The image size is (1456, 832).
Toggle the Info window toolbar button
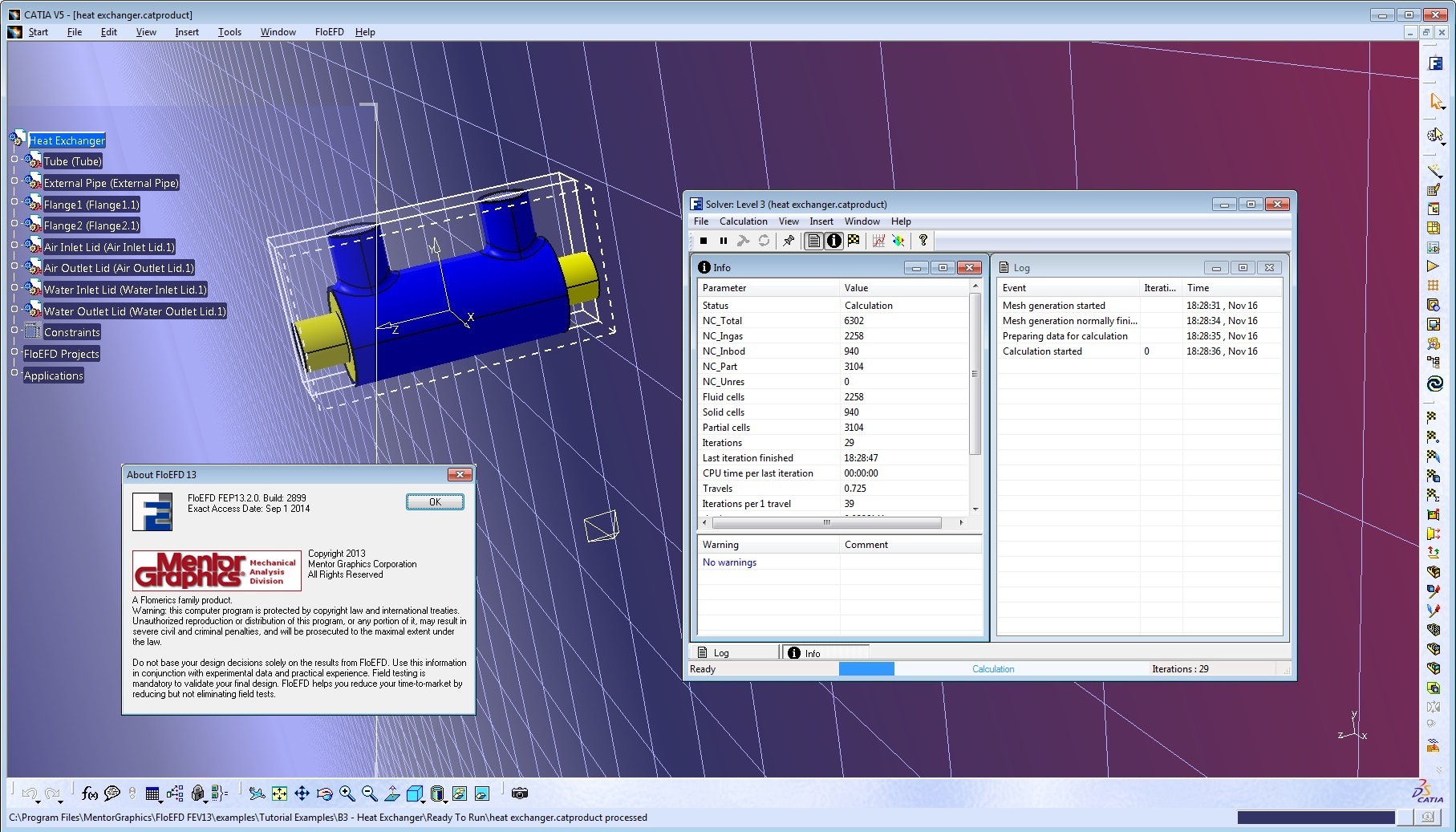pyautogui.click(x=834, y=241)
